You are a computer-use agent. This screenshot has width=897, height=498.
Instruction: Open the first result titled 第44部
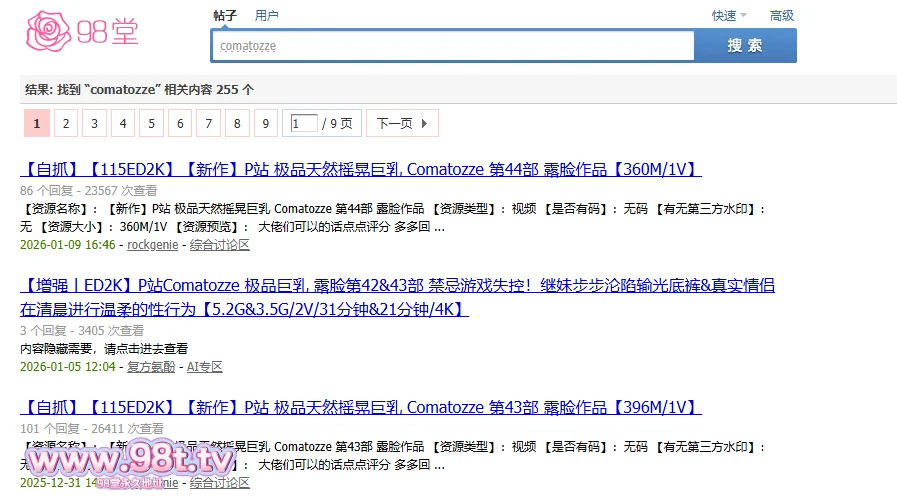click(360, 169)
